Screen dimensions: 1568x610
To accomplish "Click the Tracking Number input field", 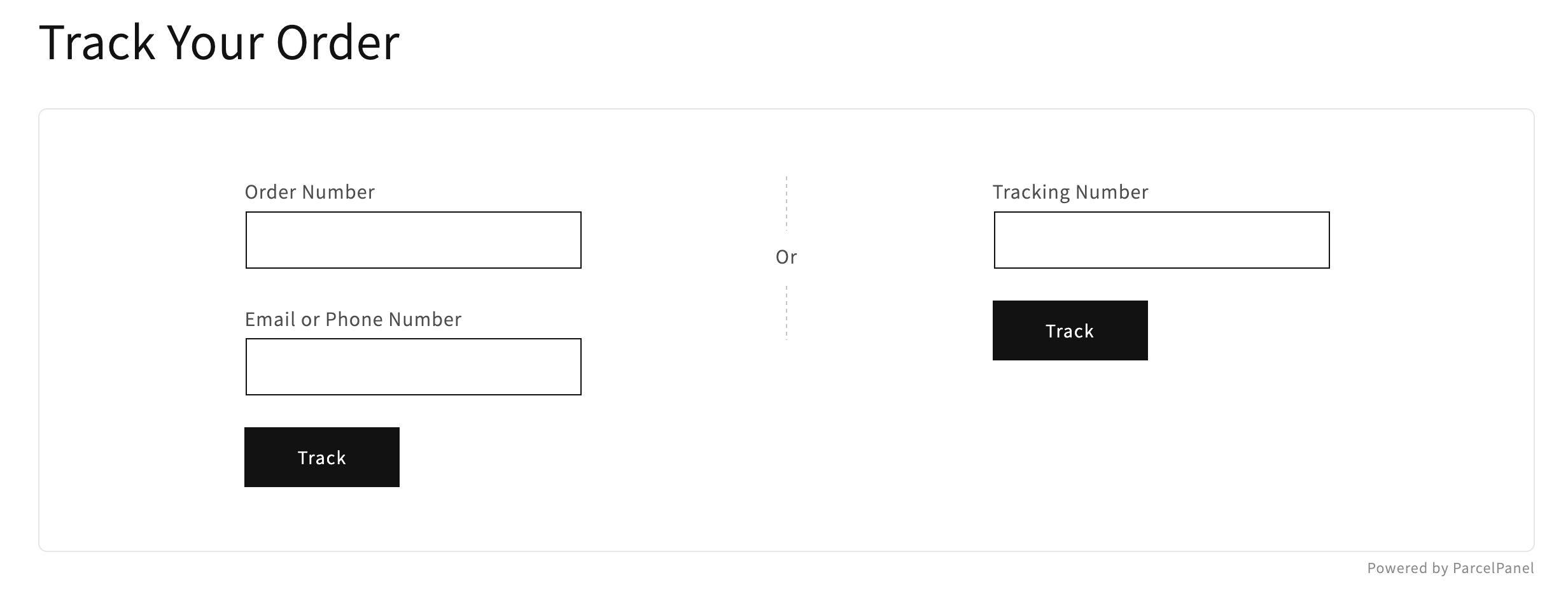I will pyautogui.click(x=1160, y=239).
